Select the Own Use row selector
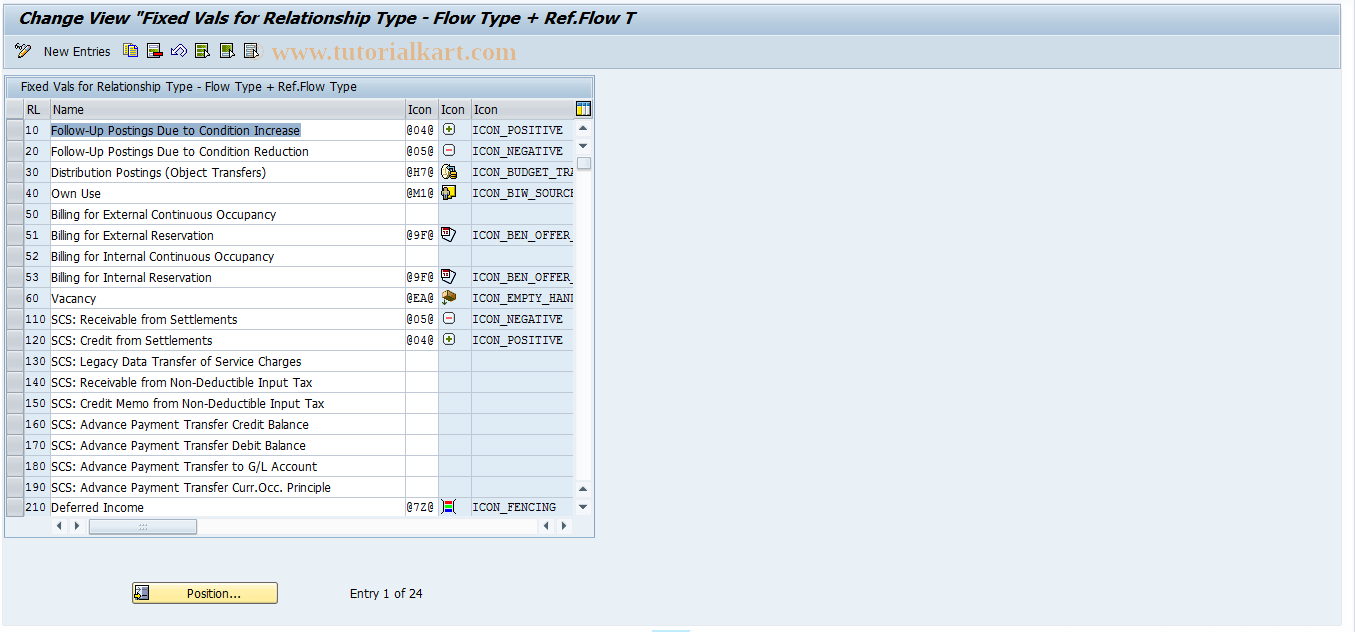 pos(14,193)
